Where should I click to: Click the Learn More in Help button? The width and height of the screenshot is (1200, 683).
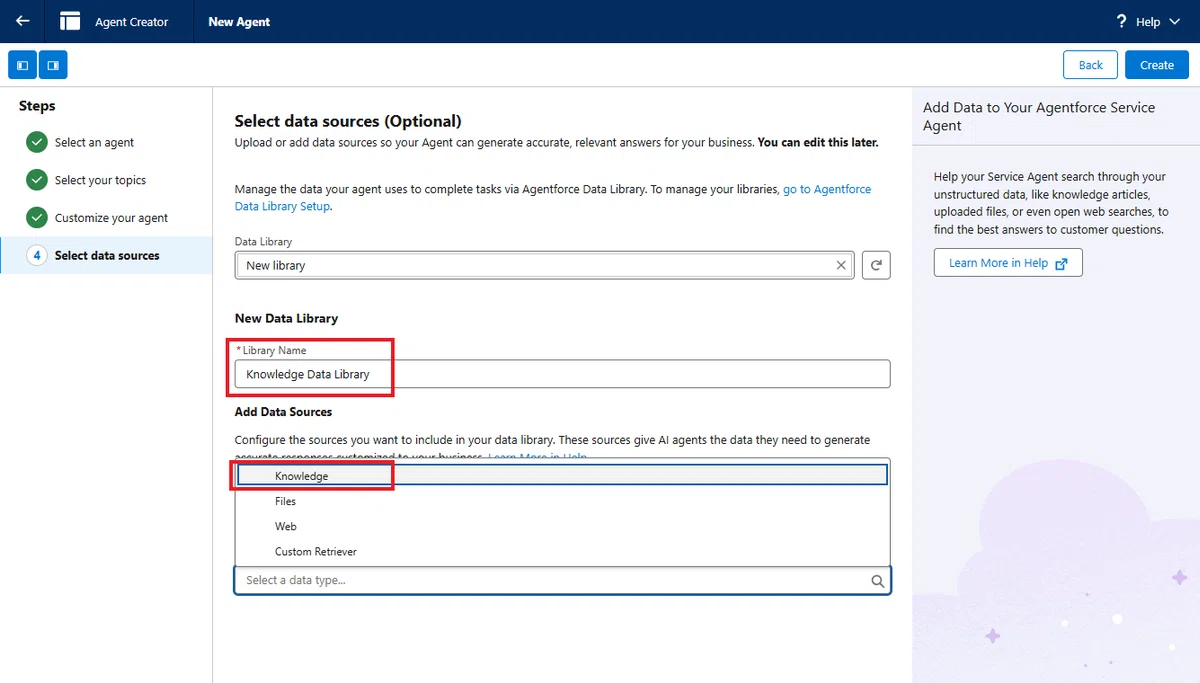click(x=1008, y=263)
